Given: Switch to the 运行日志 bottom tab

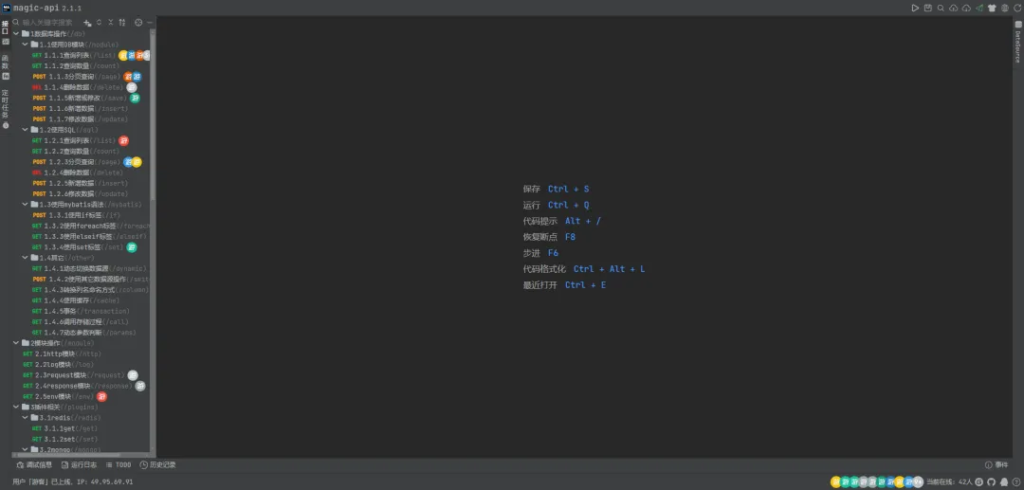Looking at the screenshot, I should 80,465.
